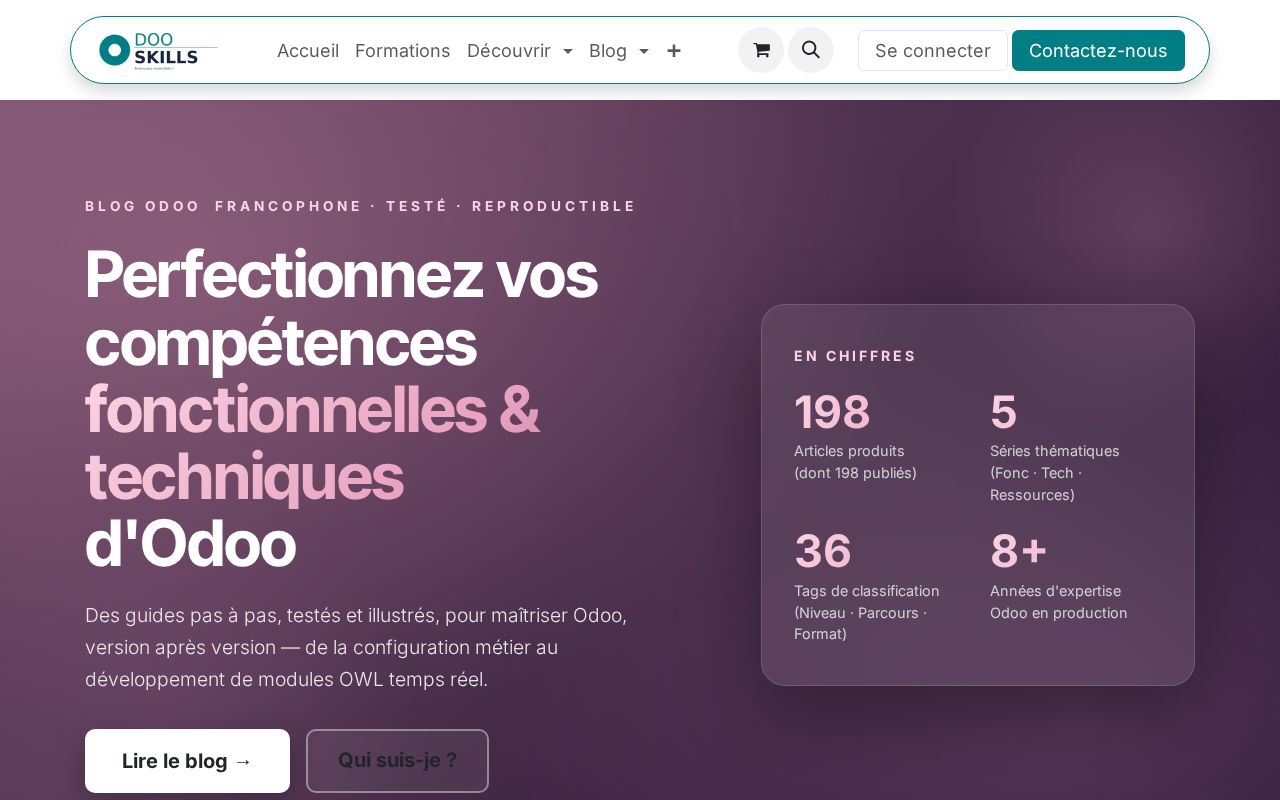Click the Perfectionnez vos compétences heading
This screenshot has height=800, width=1280.
(x=341, y=408)
